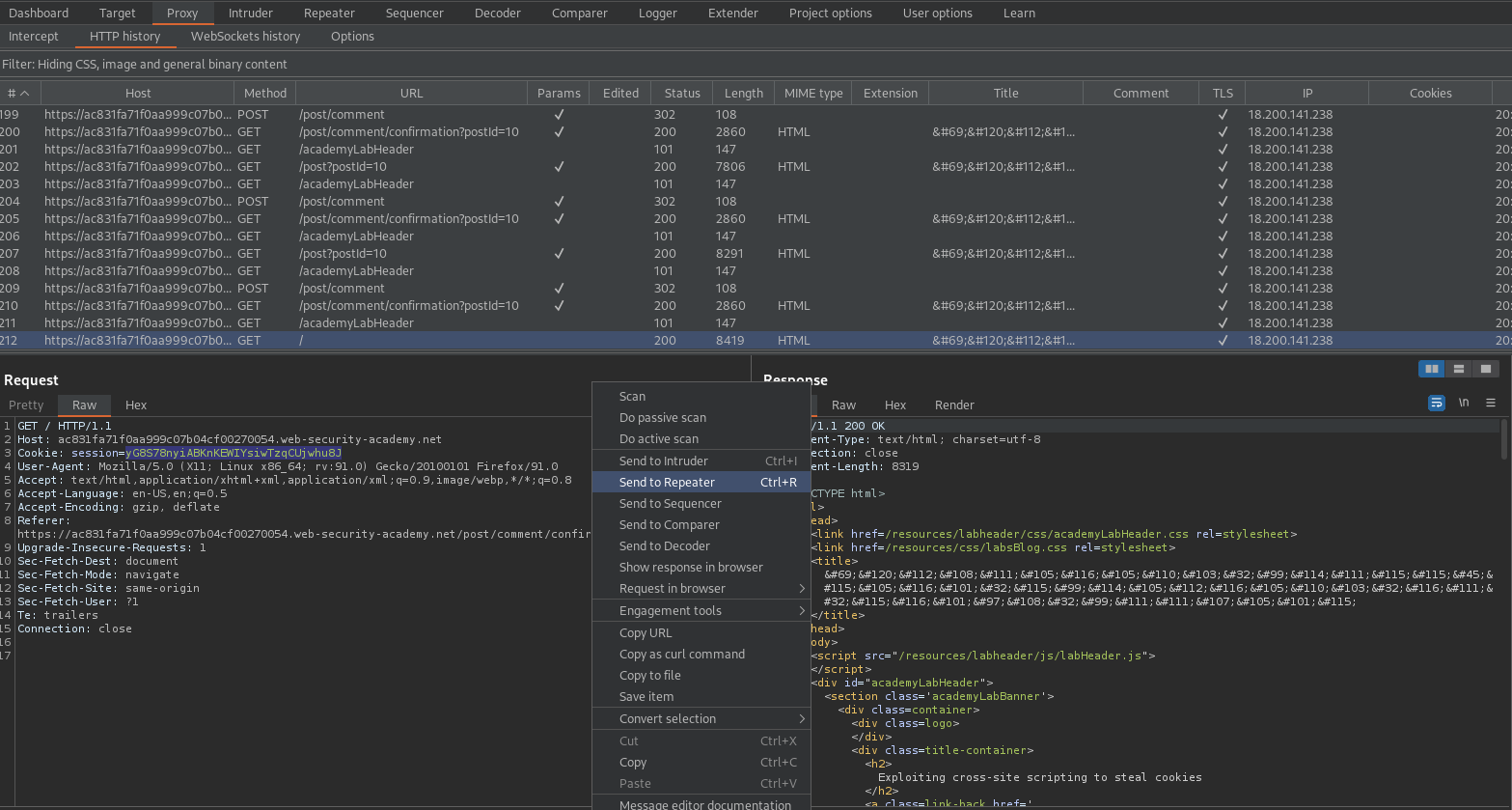1512x810 pixels.
Task: Select history row 199 POST /post/comment
Action: click(x=756, y=115)
